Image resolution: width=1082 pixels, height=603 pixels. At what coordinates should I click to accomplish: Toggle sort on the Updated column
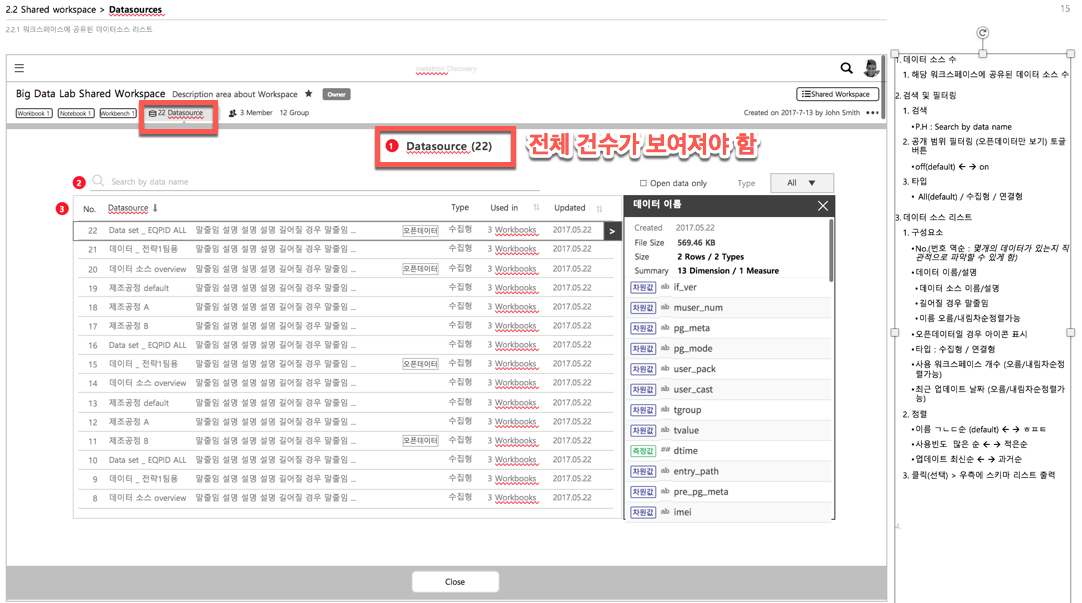(599, 208)
